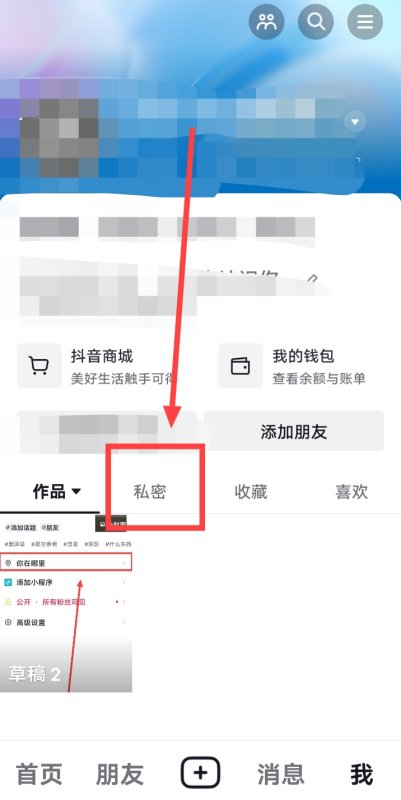The width and height of the screenshot is (401, 800).
Task: Switch to the 收藏 tab
Action: [250, 492]
